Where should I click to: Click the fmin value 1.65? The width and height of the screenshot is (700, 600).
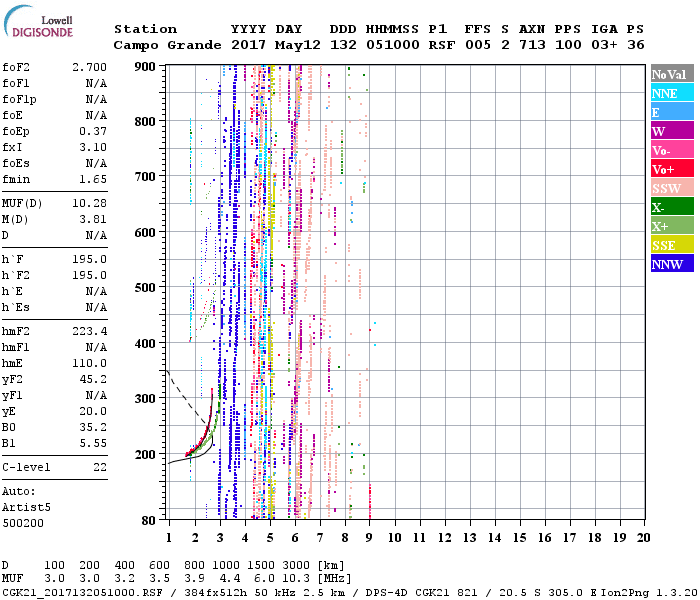click(x=93, y=179)
